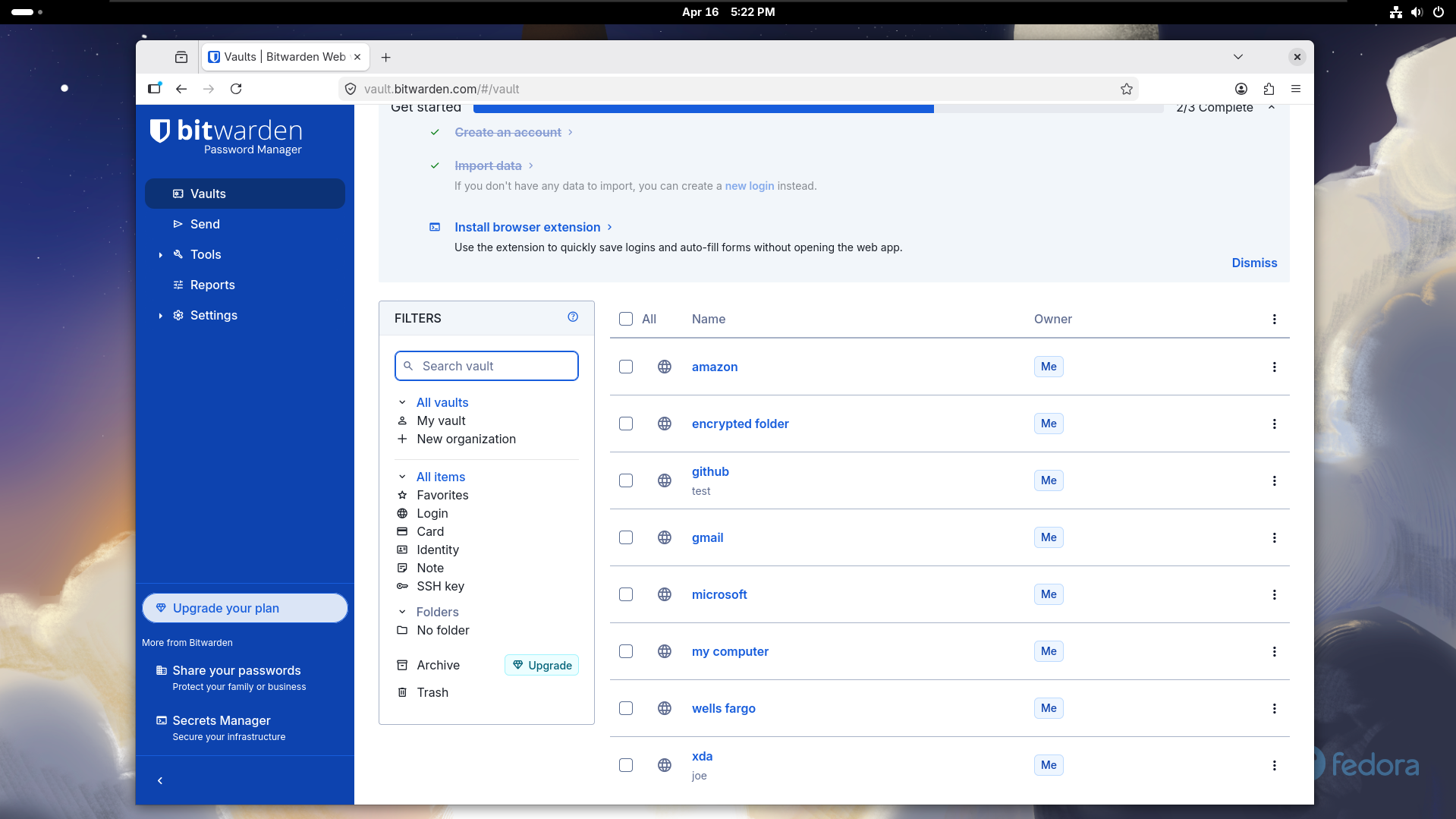Tick the xda item checkbox

626,765
